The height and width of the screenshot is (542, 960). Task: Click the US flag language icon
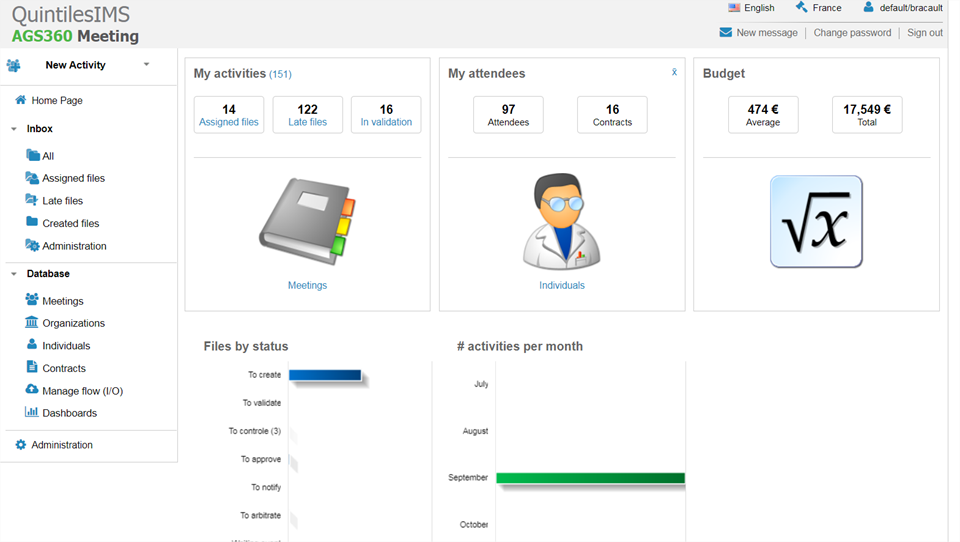[x=734, y=8]
